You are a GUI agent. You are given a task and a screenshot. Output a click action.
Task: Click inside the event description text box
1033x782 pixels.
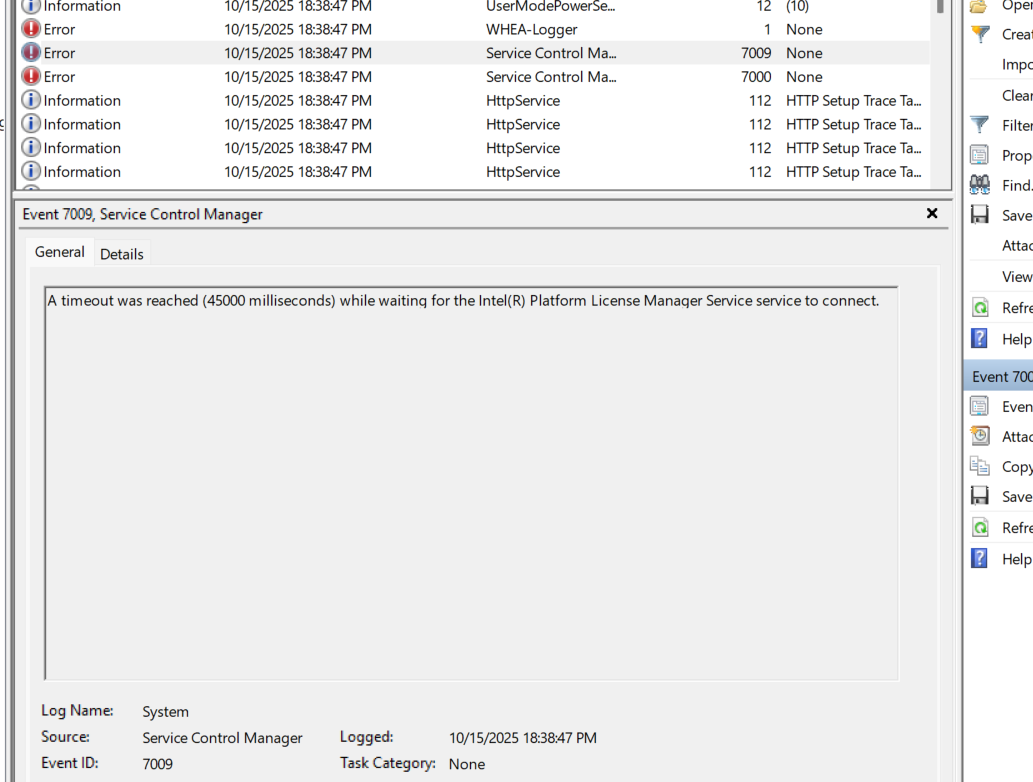471,480
